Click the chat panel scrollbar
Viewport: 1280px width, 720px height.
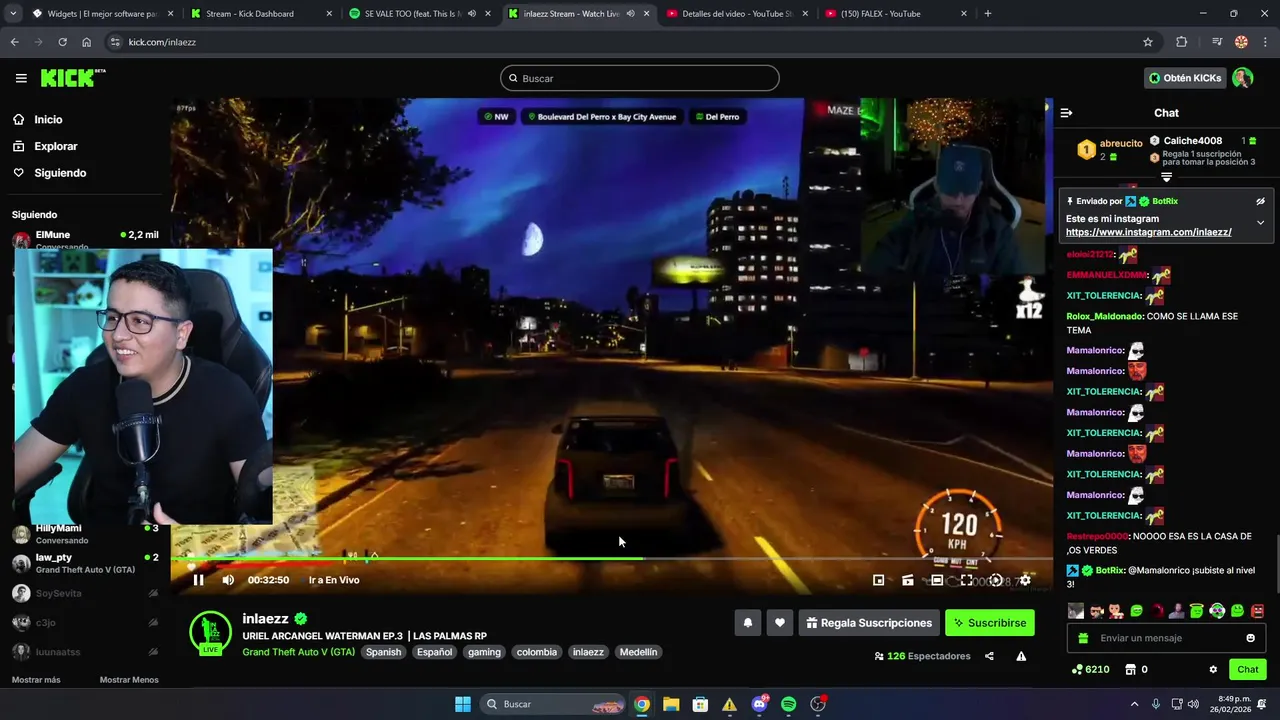(1276, 564)
